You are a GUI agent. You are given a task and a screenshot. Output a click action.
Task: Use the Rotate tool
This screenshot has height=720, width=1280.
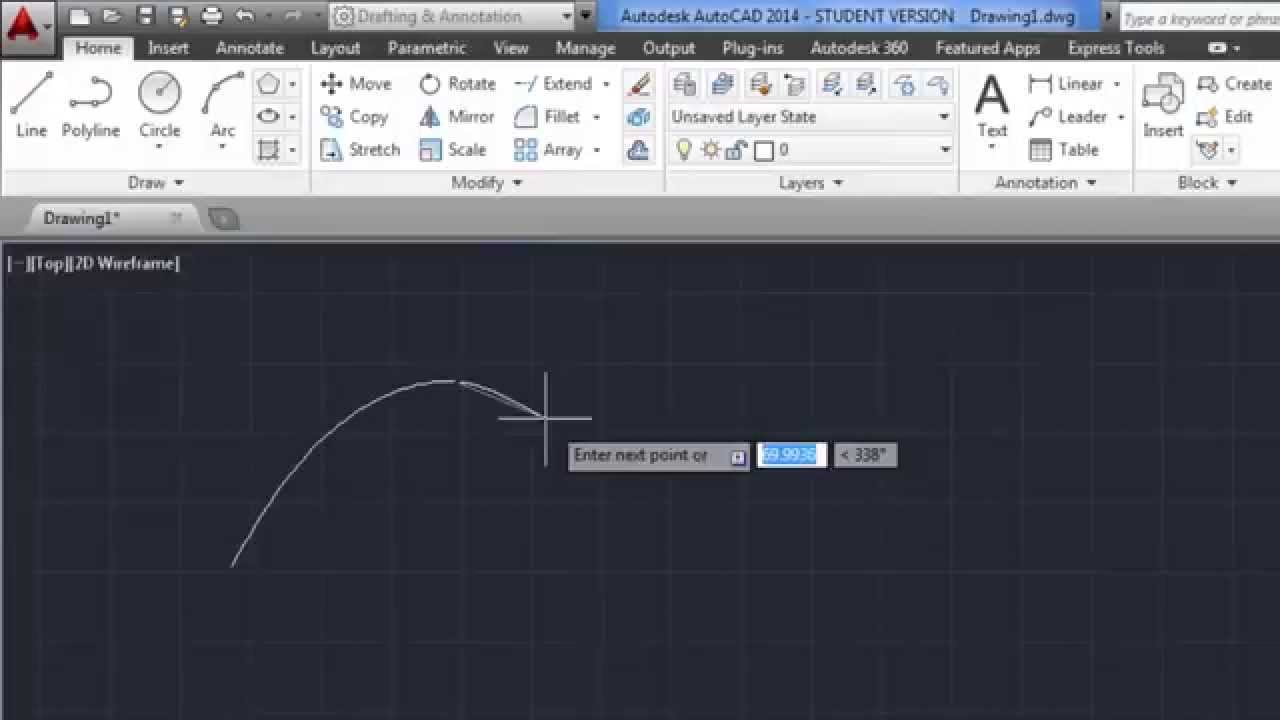click(x=457, y=84)
